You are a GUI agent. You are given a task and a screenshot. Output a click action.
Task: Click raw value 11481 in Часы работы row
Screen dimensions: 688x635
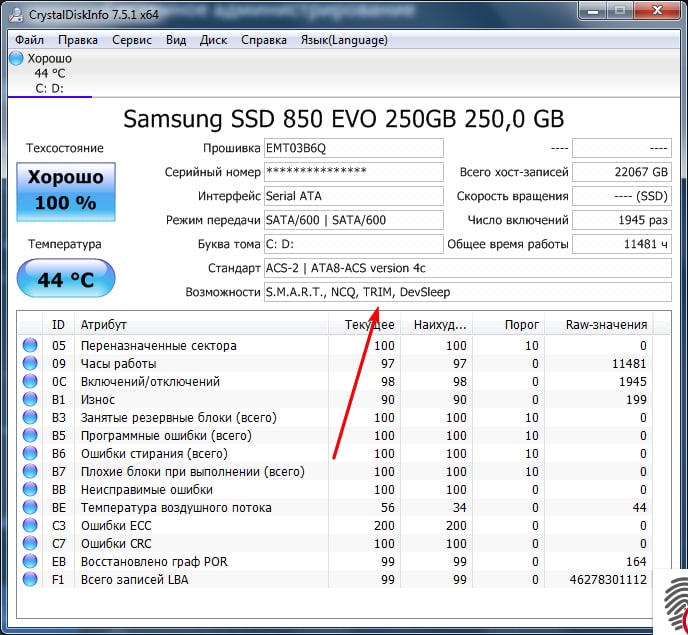coord(629,364)
